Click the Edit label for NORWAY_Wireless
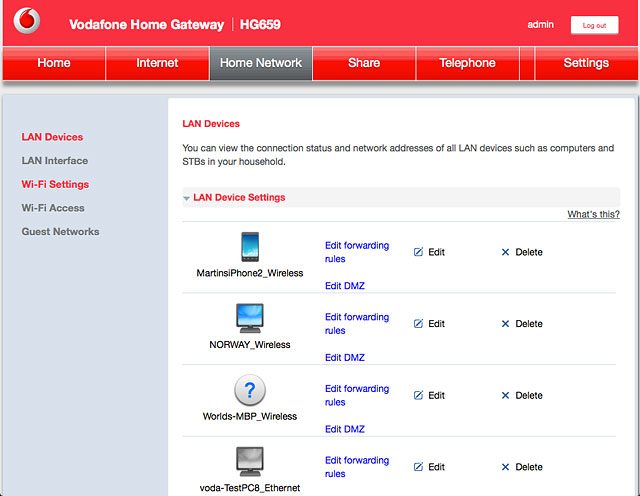This screenshot has height=496, width=640. pyautogui.click(x=436, y=324)
